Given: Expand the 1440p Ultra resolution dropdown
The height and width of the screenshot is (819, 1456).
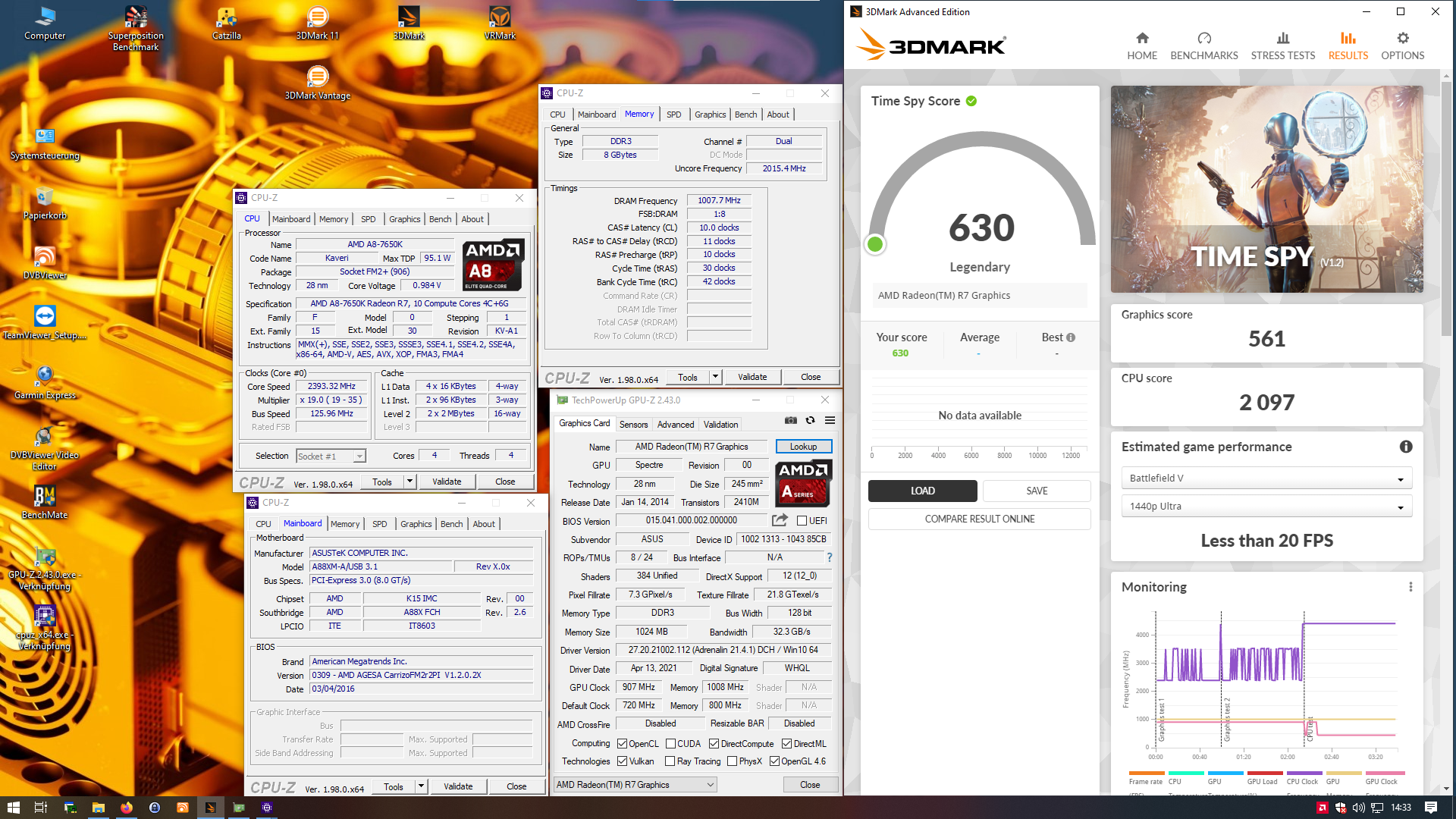Looking at the screenshot, I should click(1266, 507).
